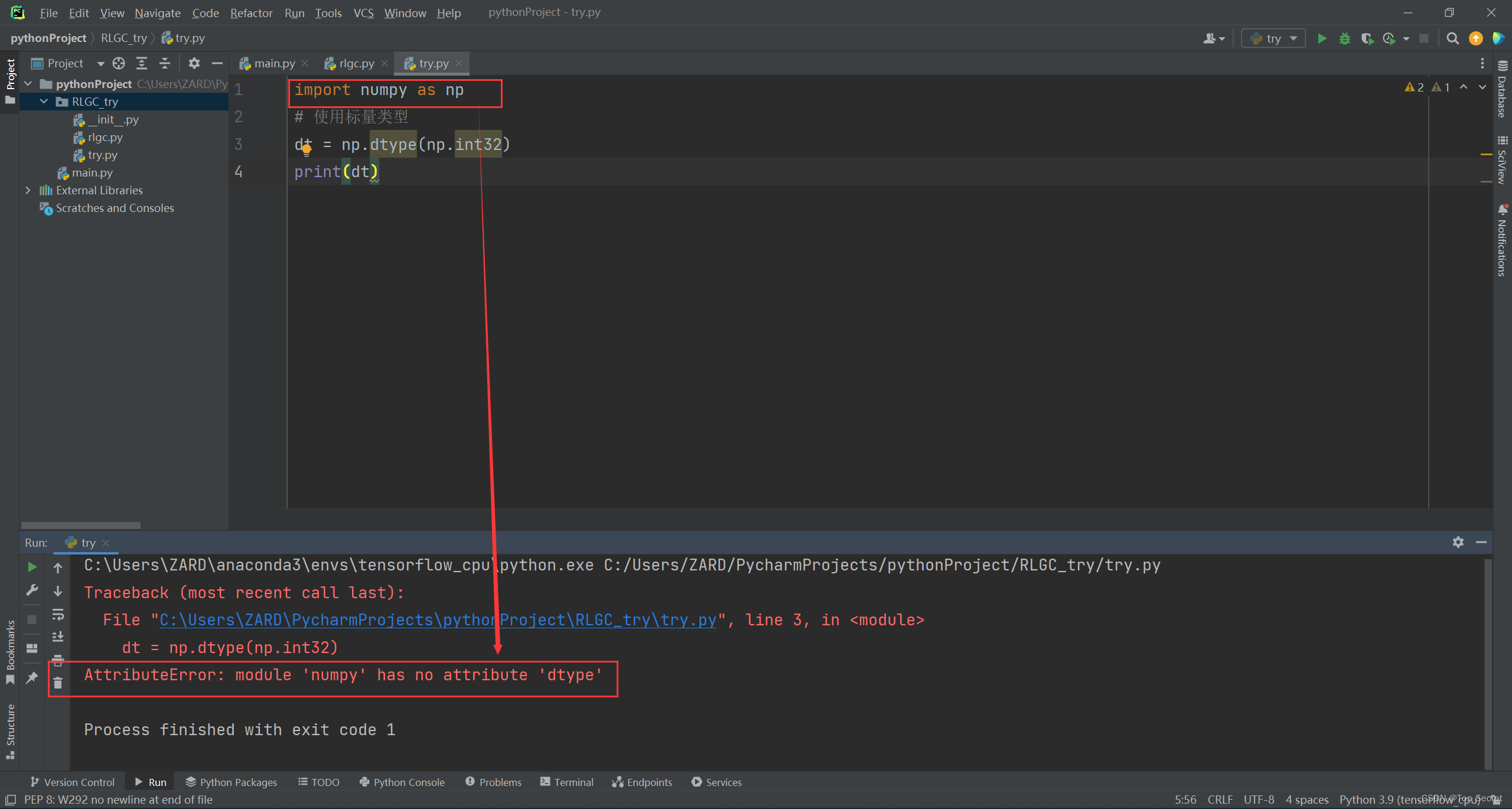Select opened file target icon in Project panel

click(119, 63)
